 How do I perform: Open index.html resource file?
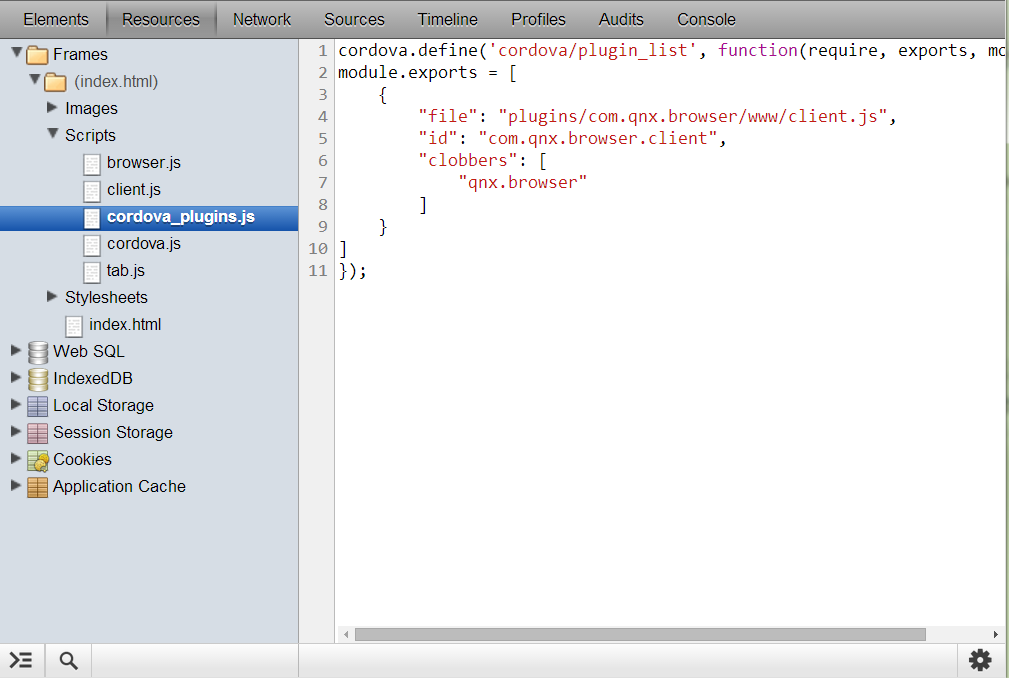[124, 325]
